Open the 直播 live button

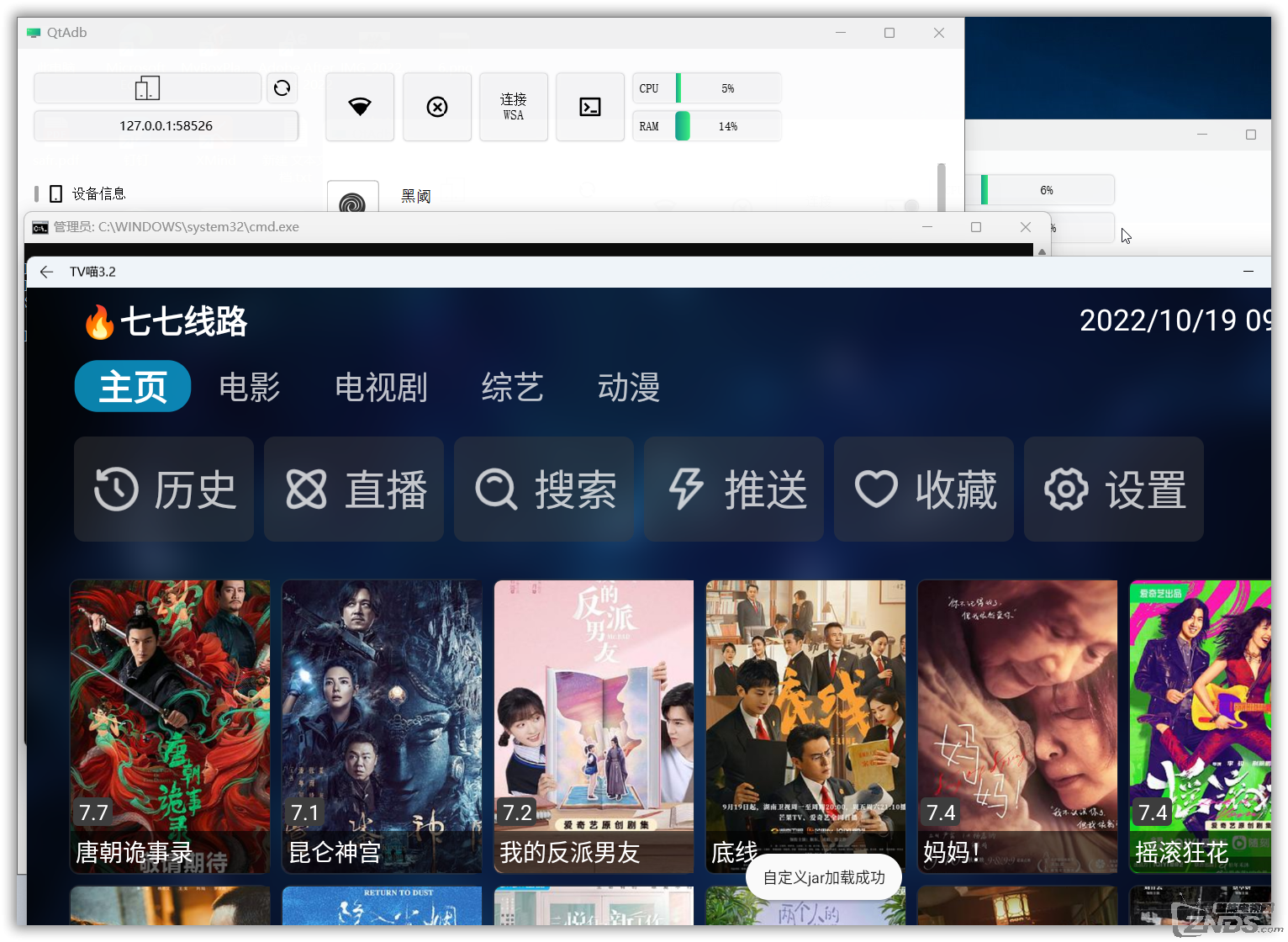pyautogui.click(x=354, y=490)
